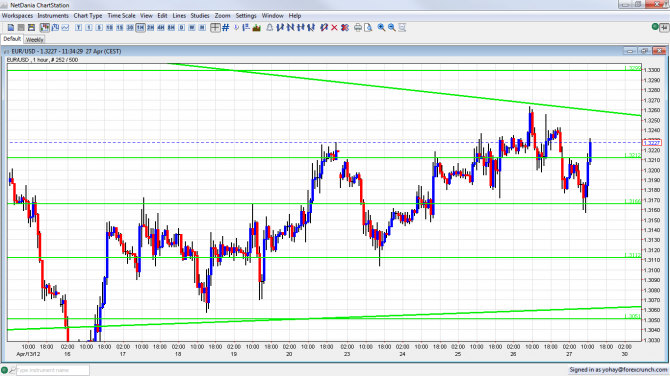670x376 pixels.
Task: Select the 15 minute time scale
Action: point(120,28)
